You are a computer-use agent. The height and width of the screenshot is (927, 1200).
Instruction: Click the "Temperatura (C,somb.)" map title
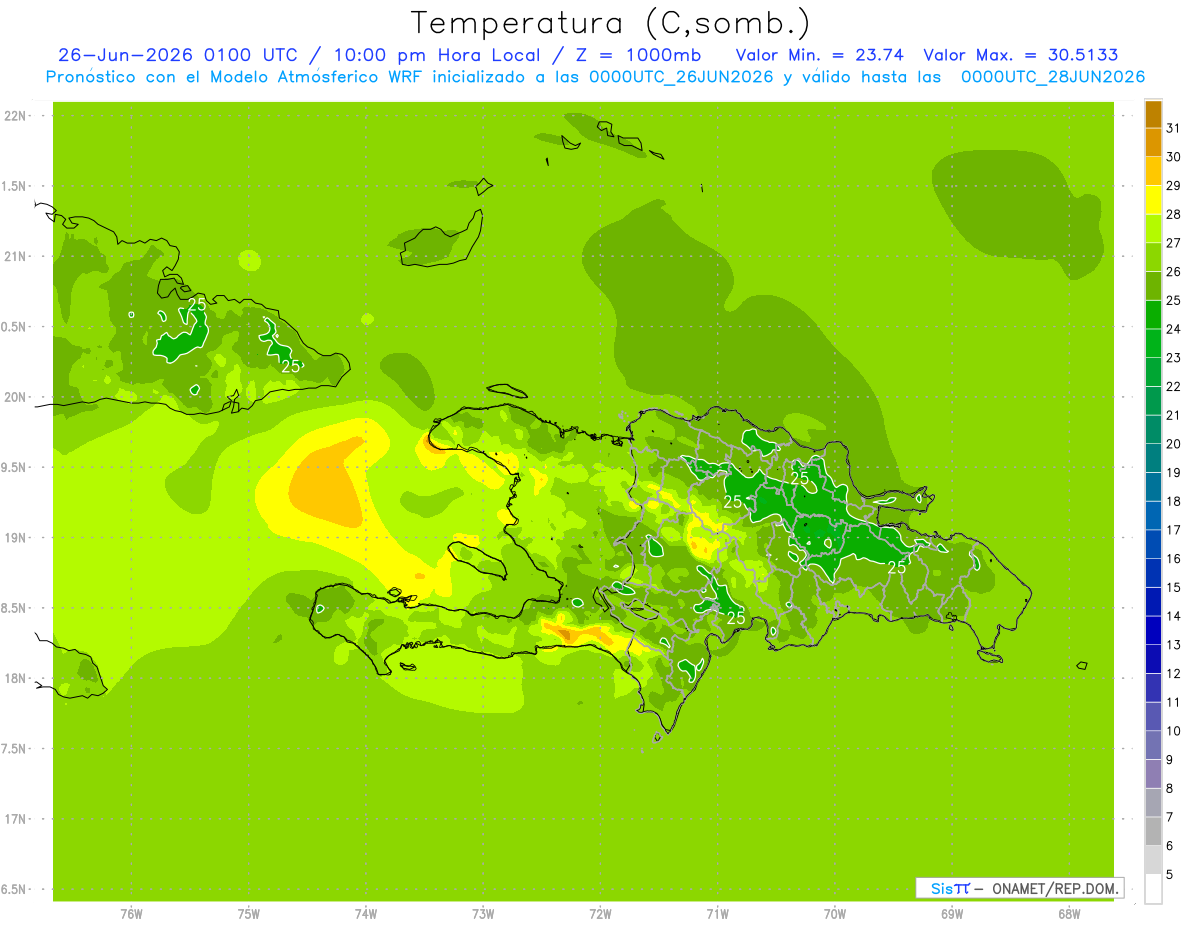click(x=611, y=23)
